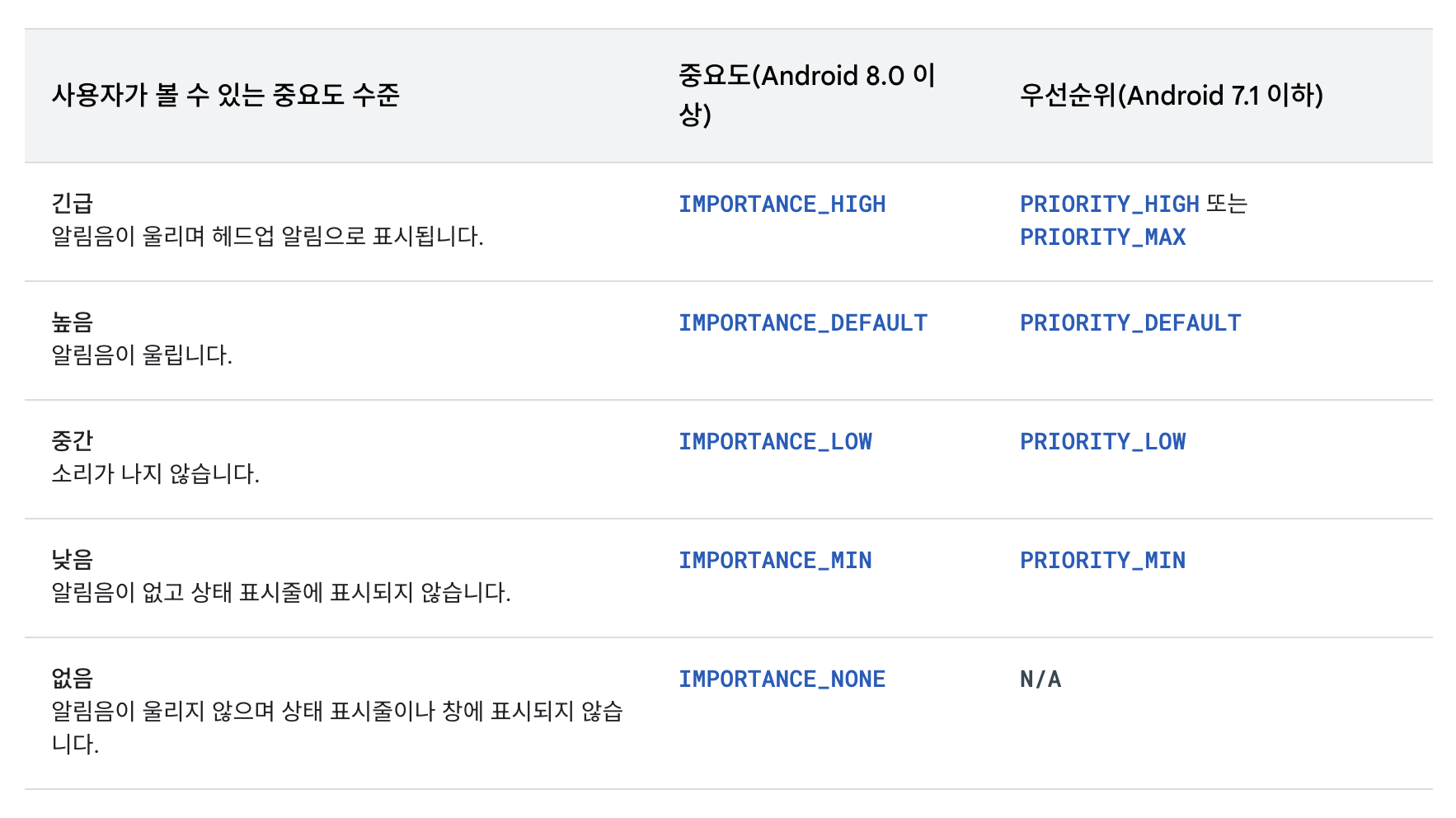Click the 우선순위(Android 7.1 이하) column header
This screenshot has width=1456, height=818.
coord(1171,96)
